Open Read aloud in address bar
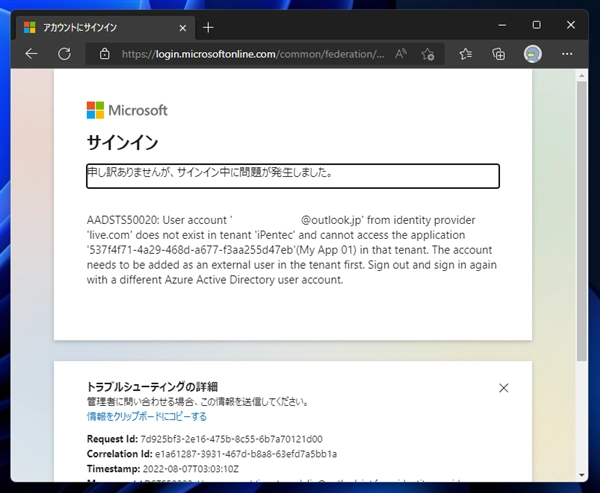The image size is (600, 493). click(x=401, y=54)
